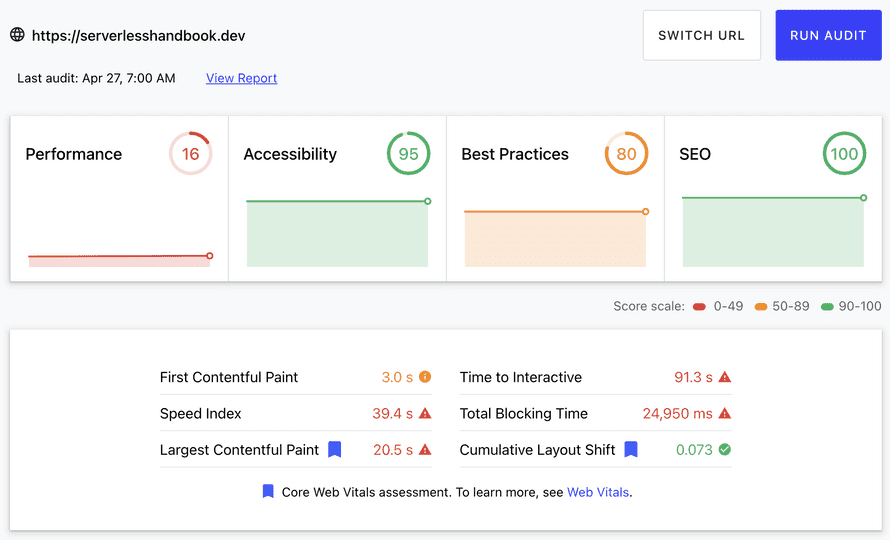Click the warning triangle next to 20.5 s

pos(425,450)
